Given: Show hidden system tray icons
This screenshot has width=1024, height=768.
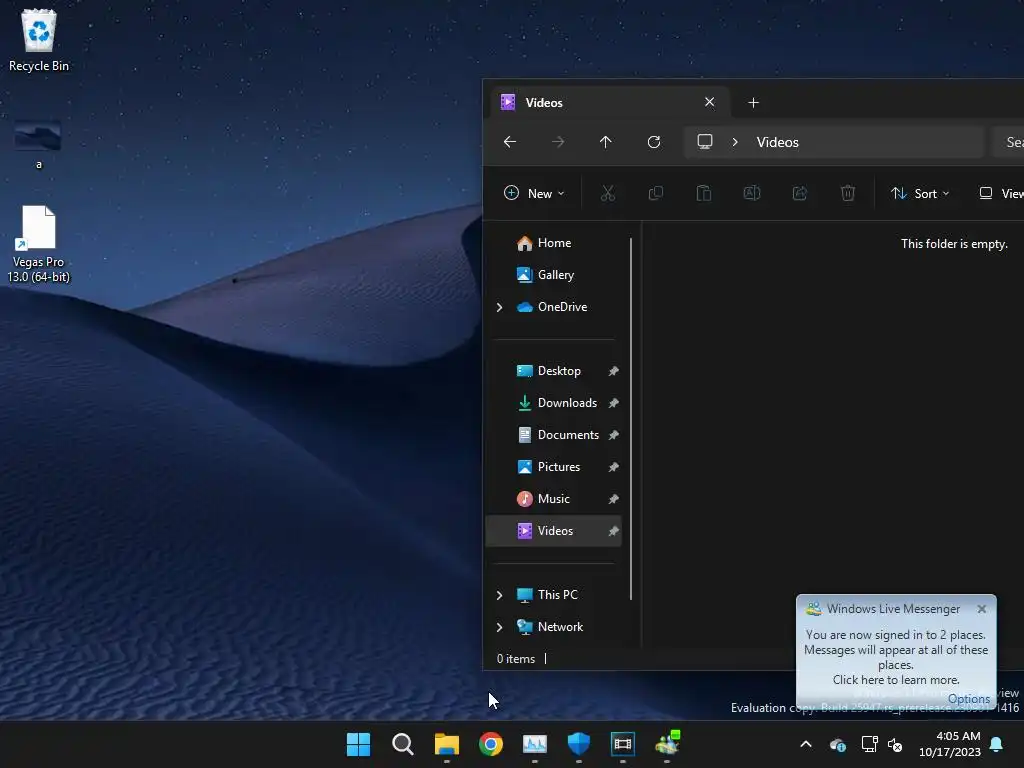Looking at the screenshot, I should point(806,744).
